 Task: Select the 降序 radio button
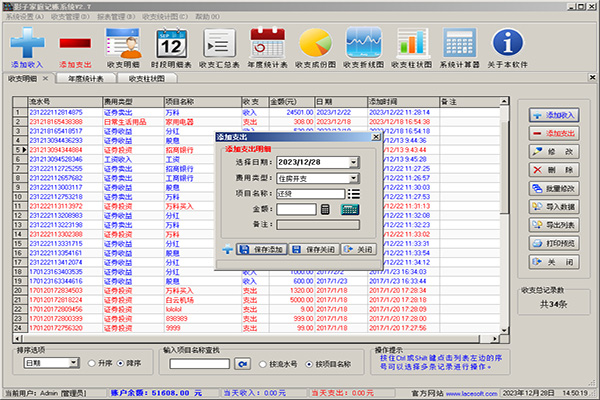[x=121, y=363]
